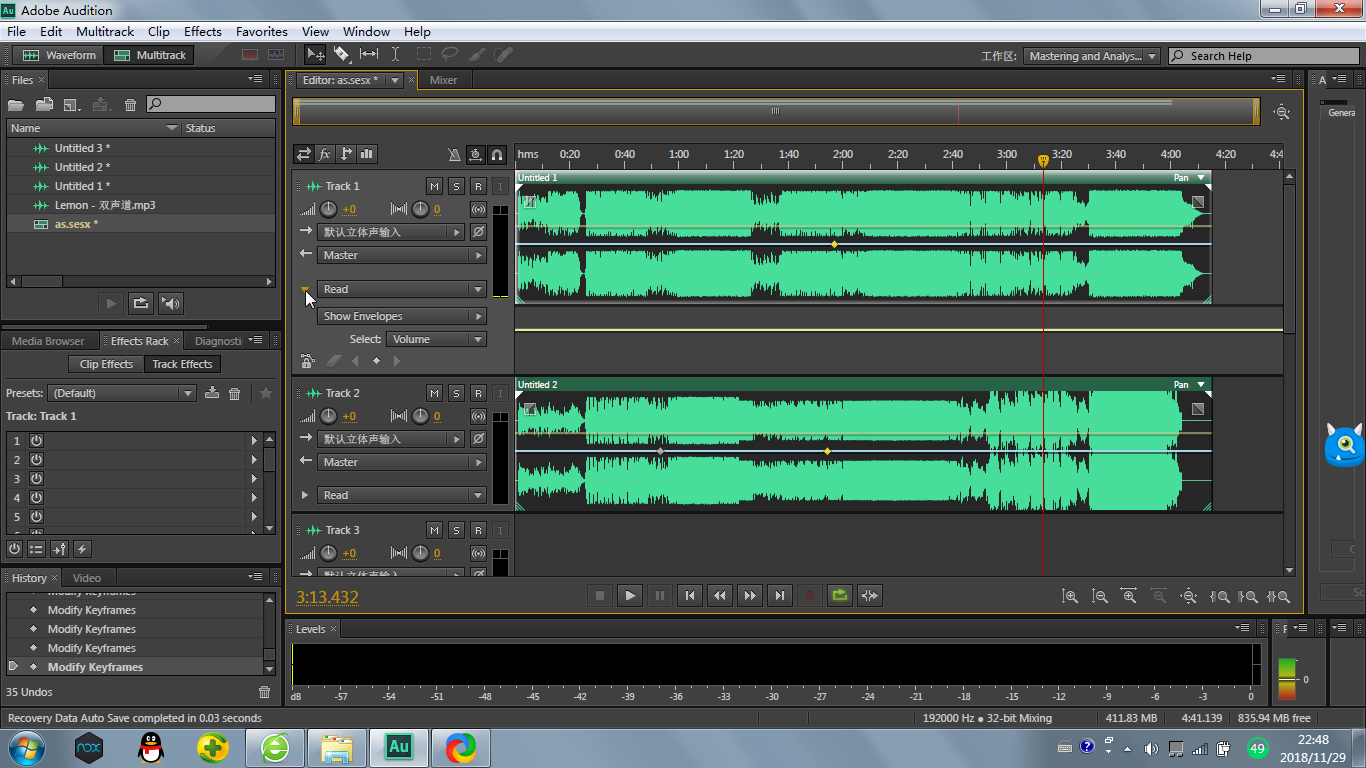The height and width of the screenshot is (768, 1366).
Task: Expand Track 2 automation lane triangle
Action: coord(305,495)
